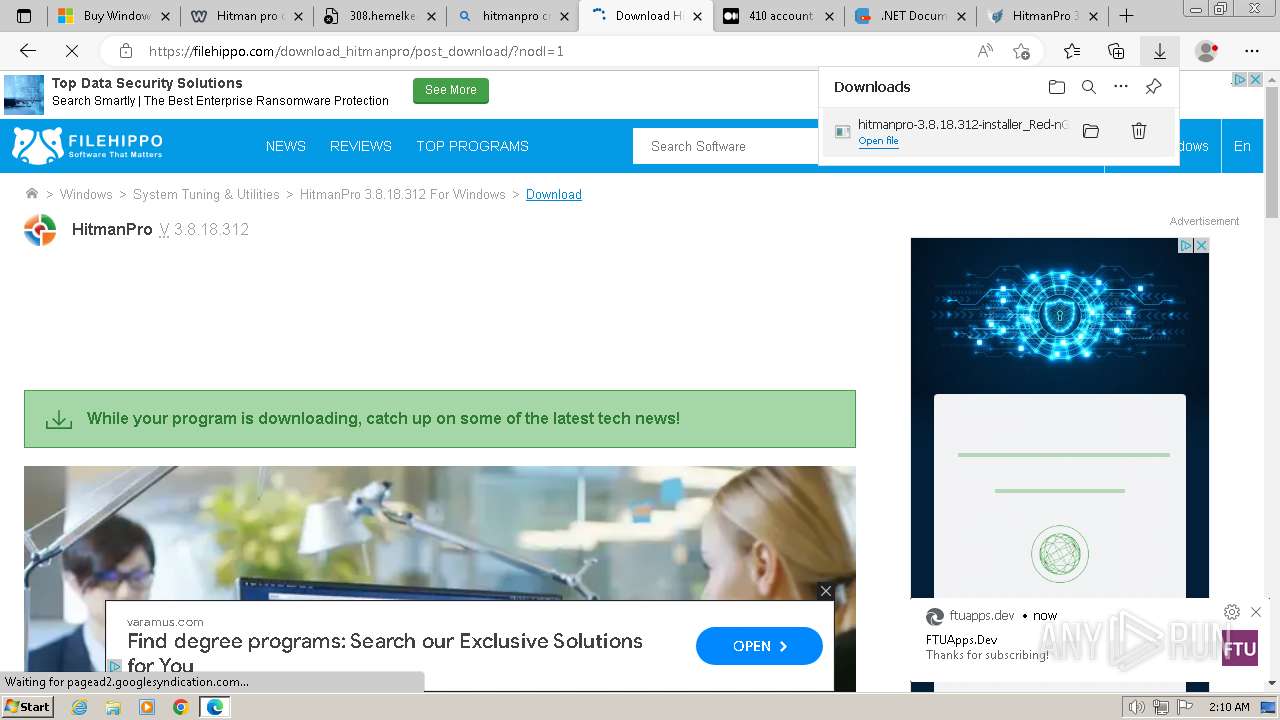Open System Tuning & Utilities breadcrumb
The image size is (1280, 720).
click(206, 194)
